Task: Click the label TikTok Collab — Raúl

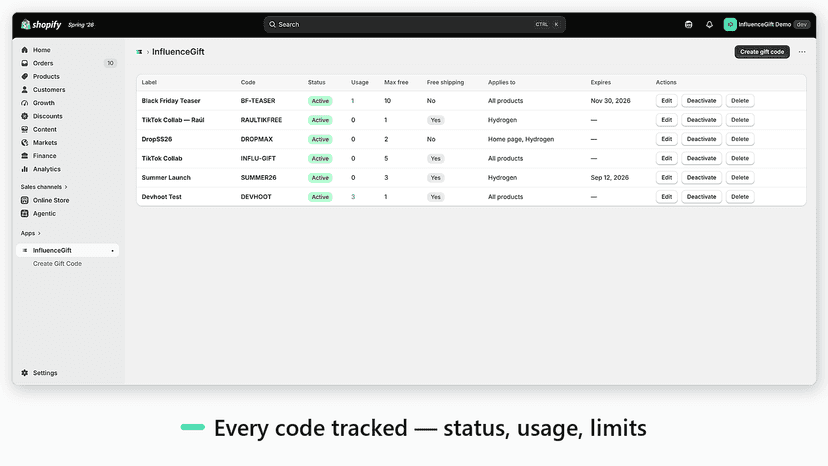Action: click(173, 120)
